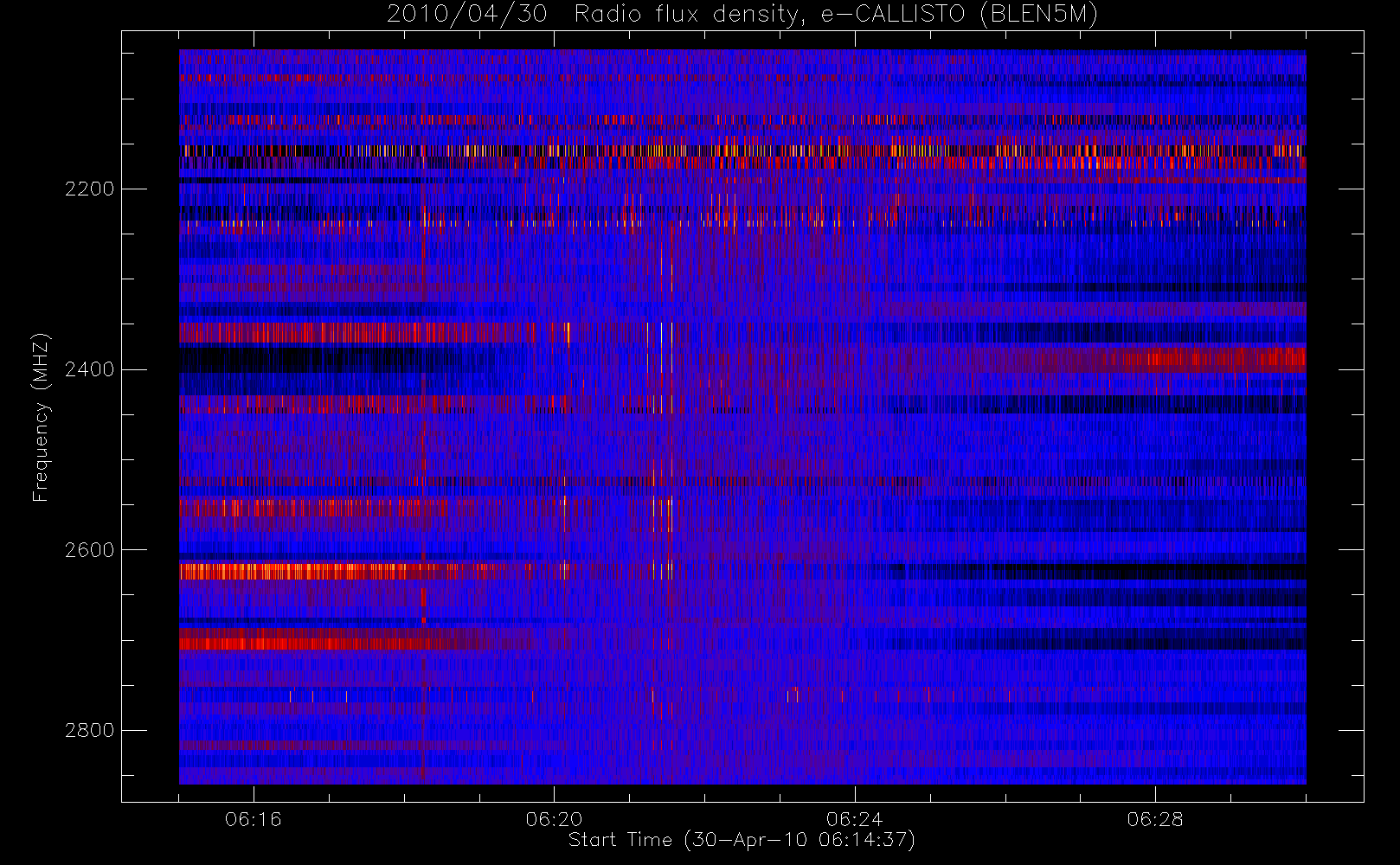Select the 2200 frequency tick label
This screenshot has height=865, width=1400.
click(89, 189)
